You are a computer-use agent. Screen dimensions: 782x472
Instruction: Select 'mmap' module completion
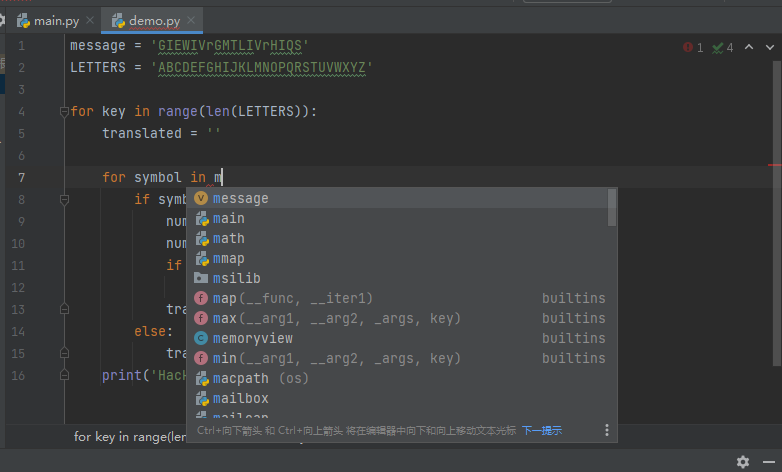pyautogui.click(x=396, y=258)
